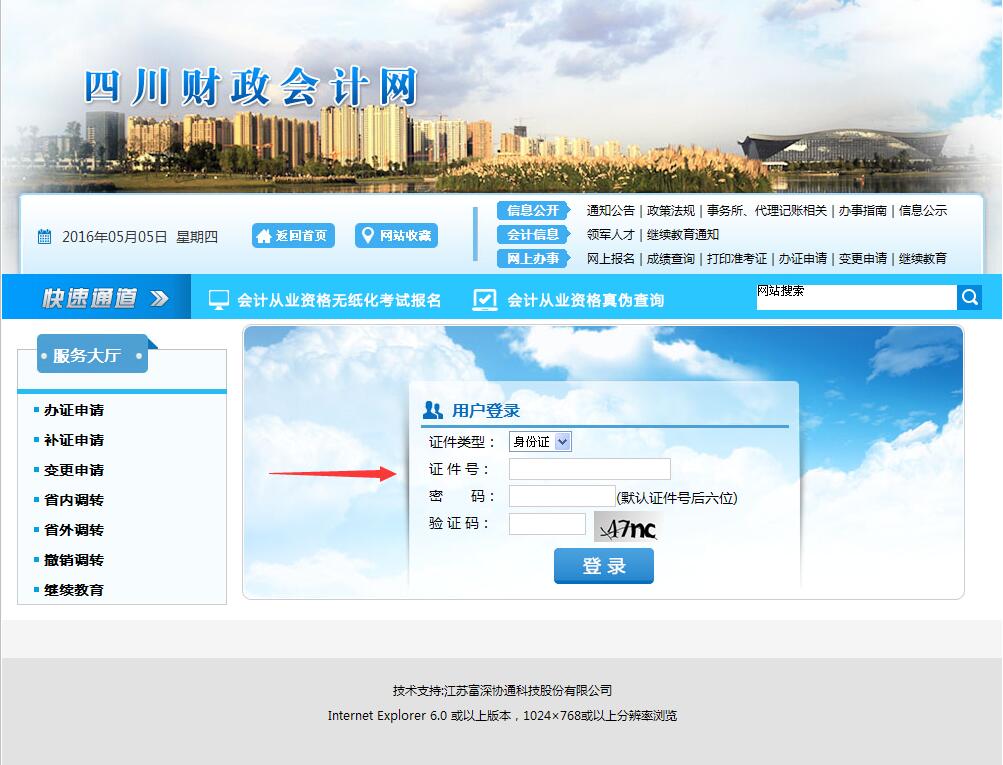This screenshot has width=1003, height=765.
Task: Click the 快速通道 double-arrow icon
Action: [159, 298]
